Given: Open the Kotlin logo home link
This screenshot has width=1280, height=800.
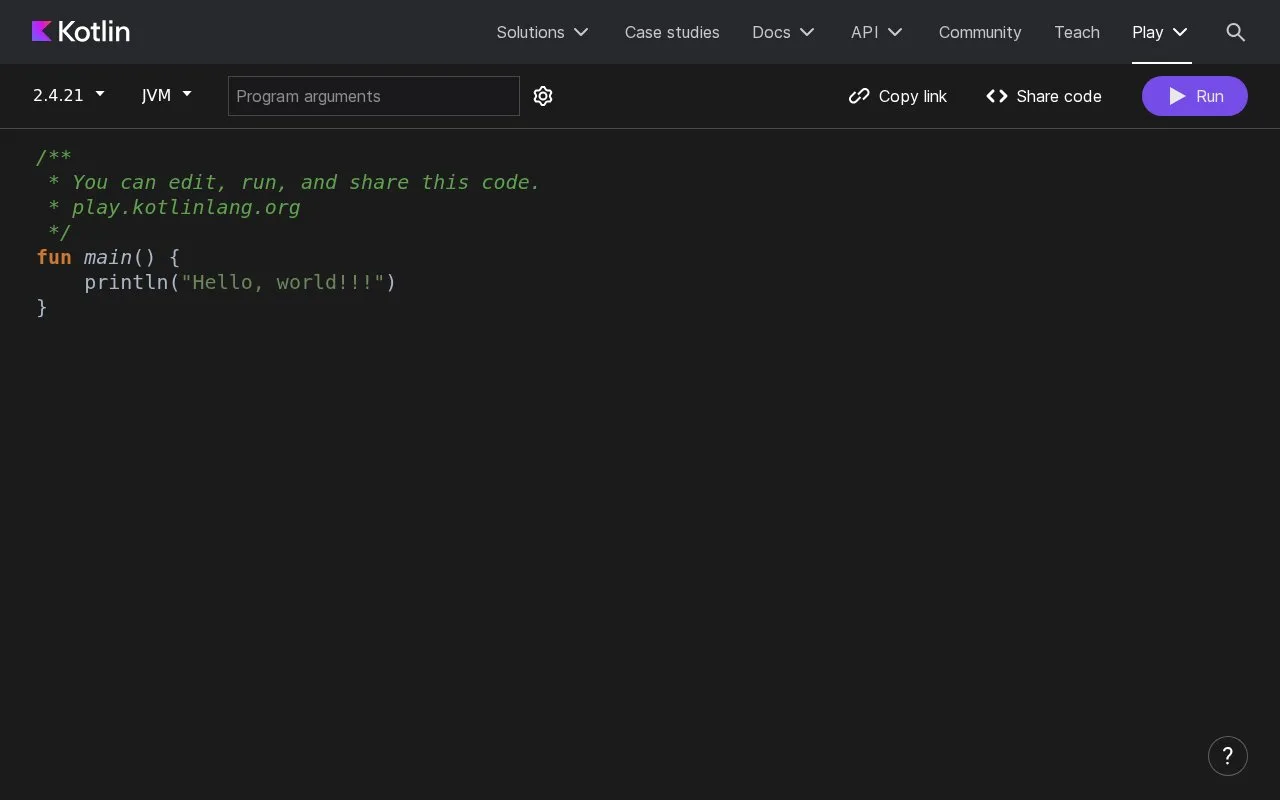Looking at the screenshot, I should 81,32.
